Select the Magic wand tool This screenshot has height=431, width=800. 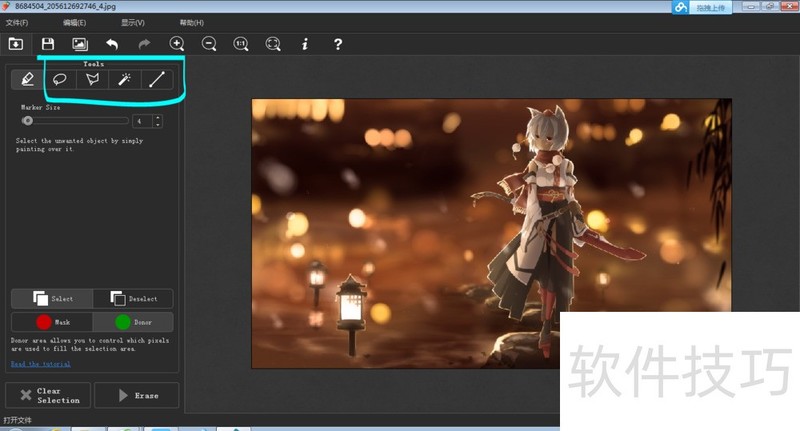pos(124,80)
